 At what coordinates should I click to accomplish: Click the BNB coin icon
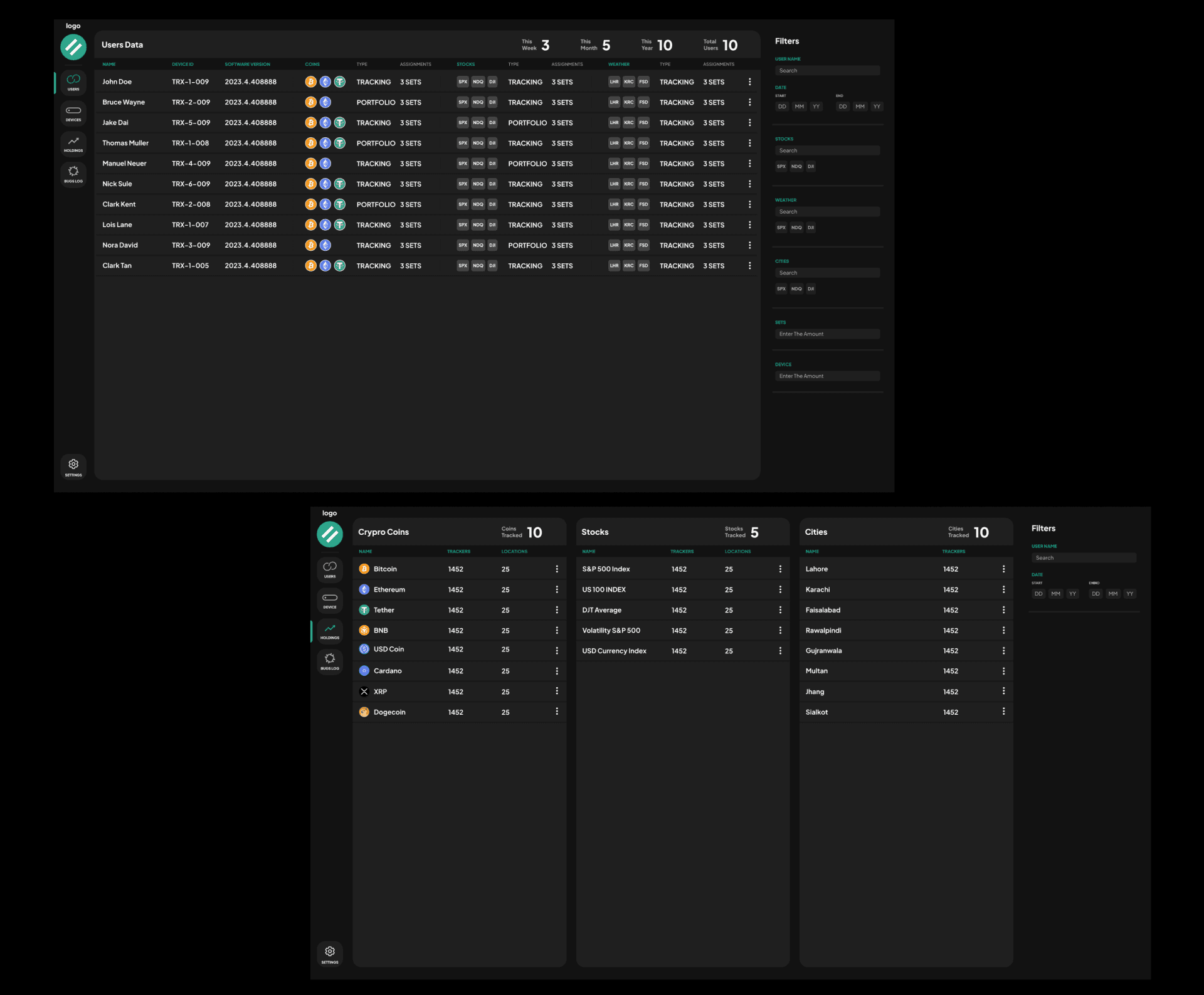coord(364,631)
